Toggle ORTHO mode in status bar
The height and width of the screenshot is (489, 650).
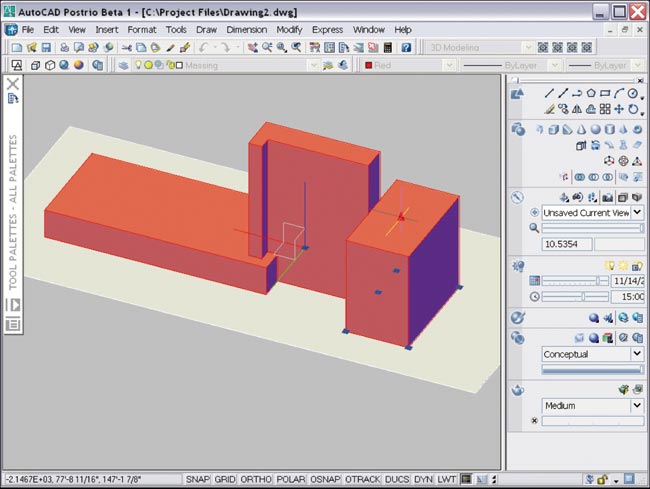pyautogui.click(x=257, y=480)
